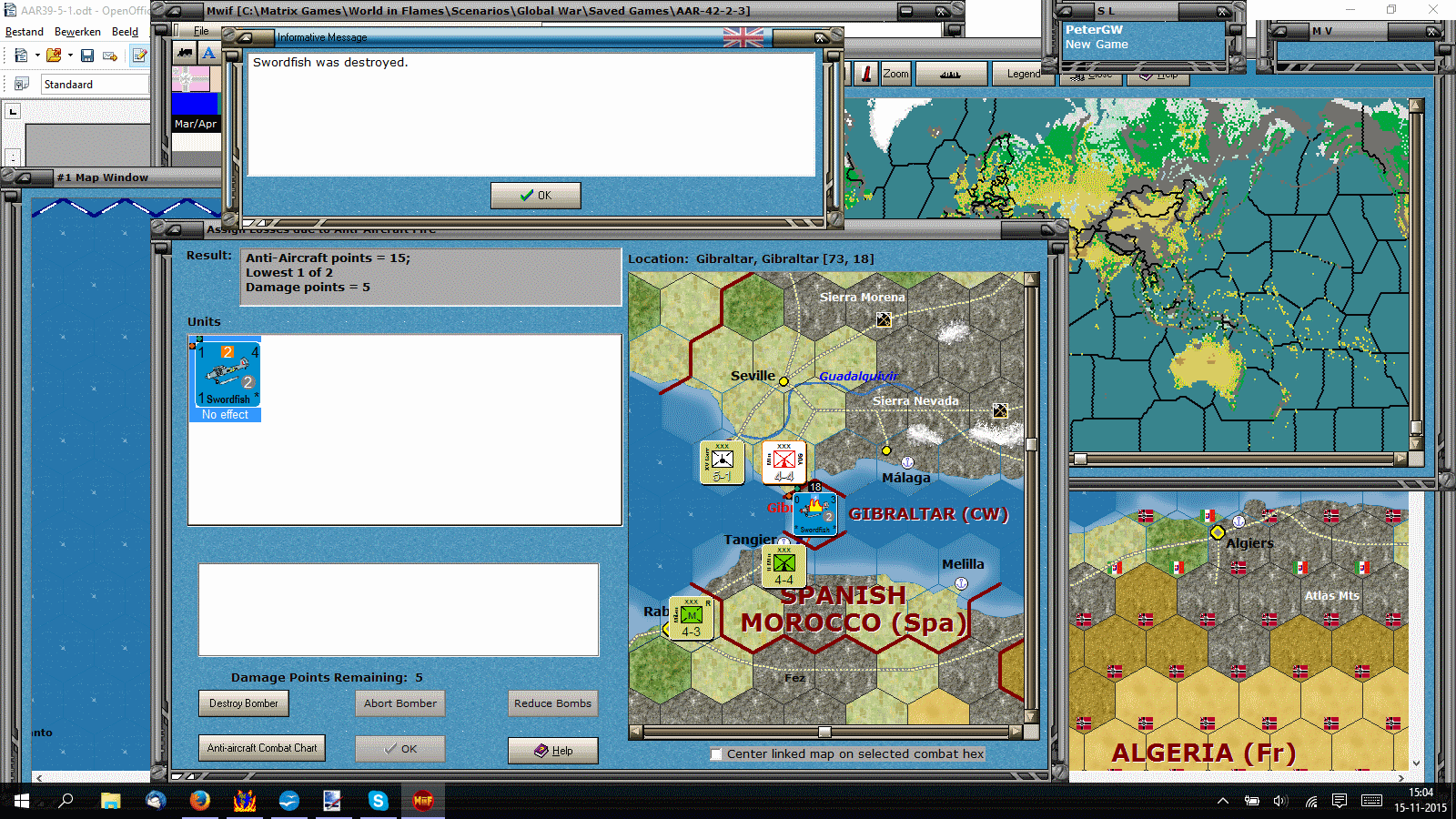1456x819 pixels.
Task: Open Help in the losses dialog
Action: (552, 751)
